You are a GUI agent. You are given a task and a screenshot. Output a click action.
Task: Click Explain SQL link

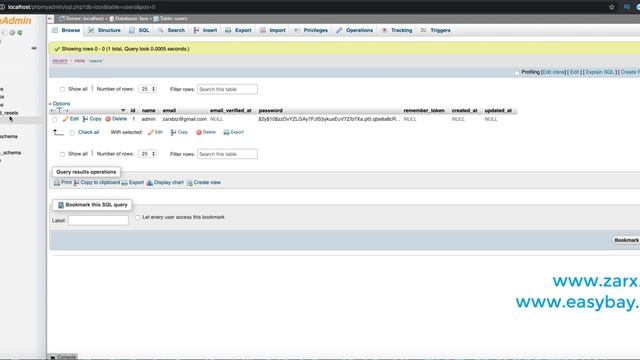pyautogui.click(x=600, y=72)
